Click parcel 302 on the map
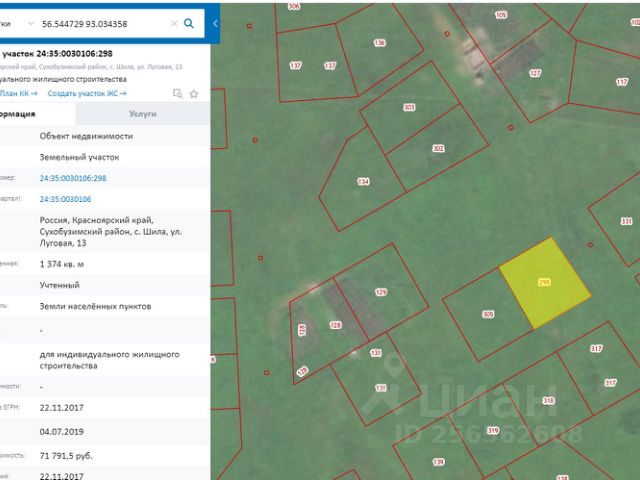 point(437,148)
